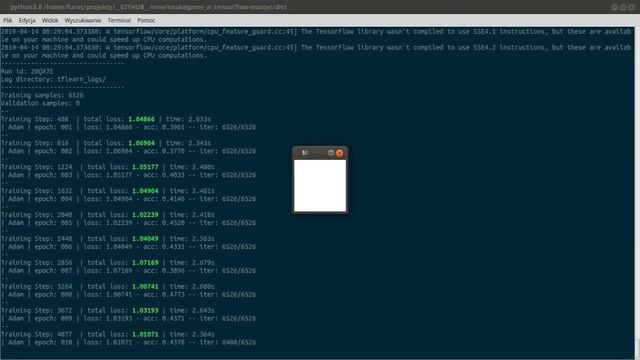Click the 'Training Step: 1632' text
Viewport: 640px width, 360px height.
36,191
